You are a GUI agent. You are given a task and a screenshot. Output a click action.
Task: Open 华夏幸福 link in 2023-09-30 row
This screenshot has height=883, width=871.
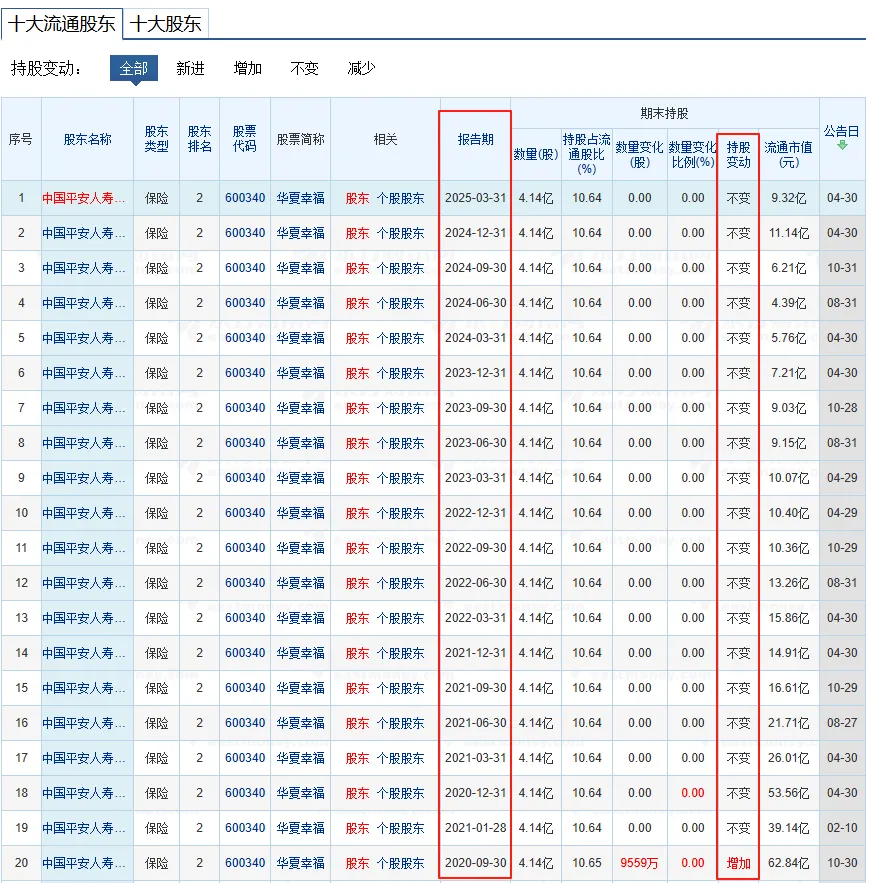coord(301,408)
